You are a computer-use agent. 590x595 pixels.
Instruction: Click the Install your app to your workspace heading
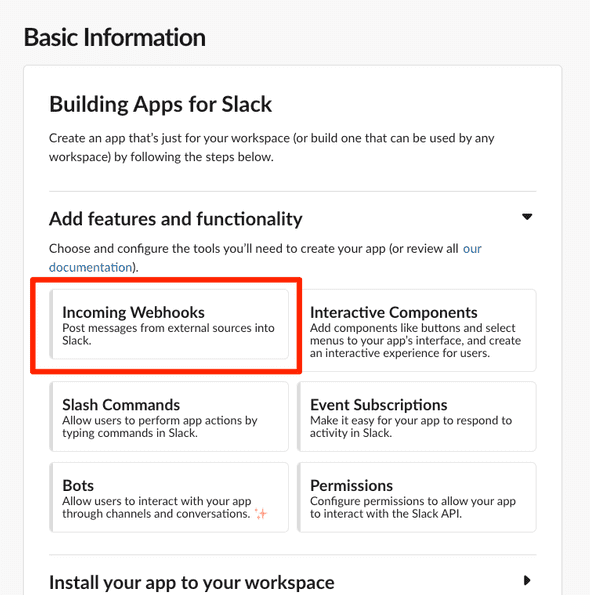[192, 582]
